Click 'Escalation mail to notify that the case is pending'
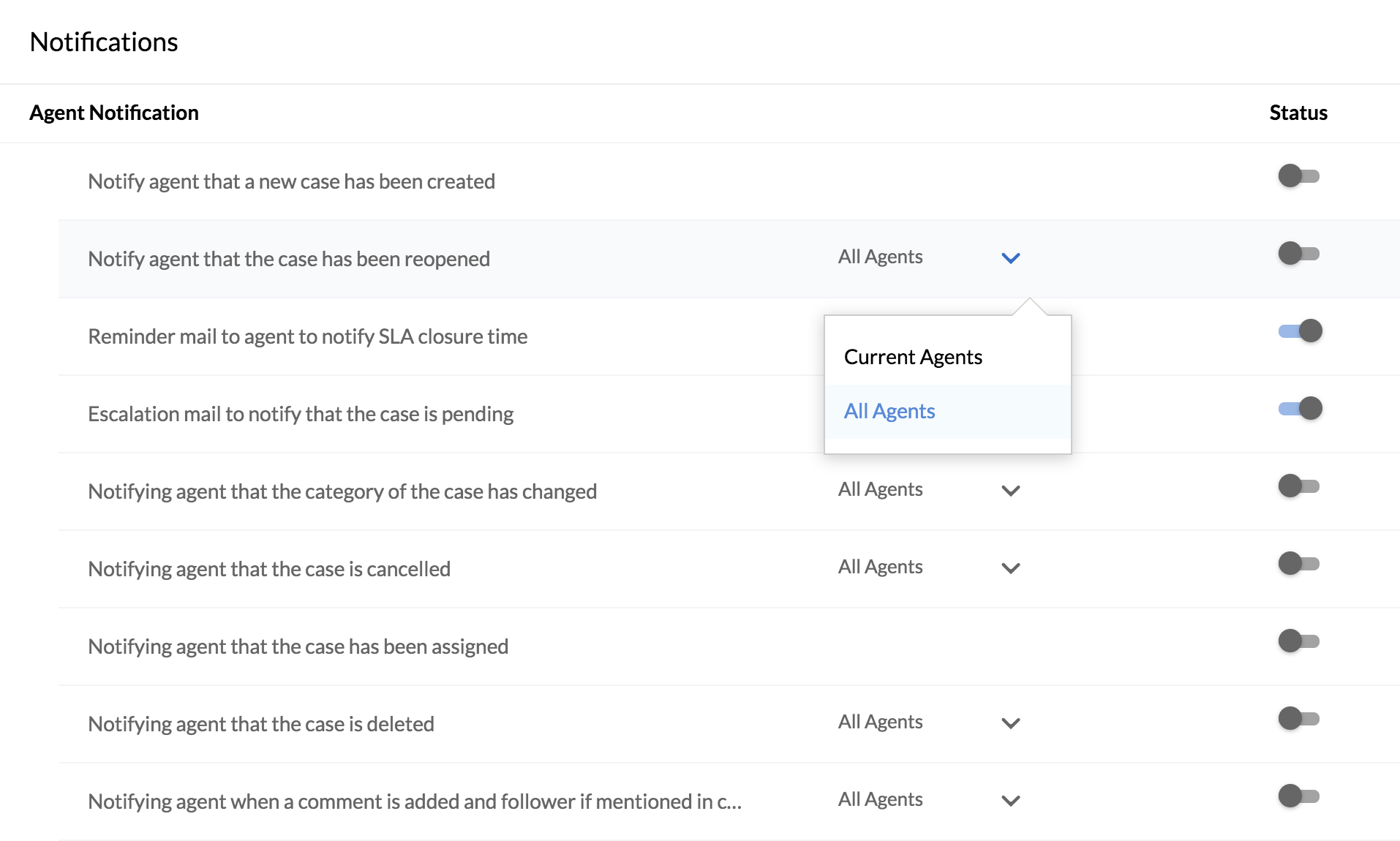The width and height of the screenshot is (1400, 841). 301,414
